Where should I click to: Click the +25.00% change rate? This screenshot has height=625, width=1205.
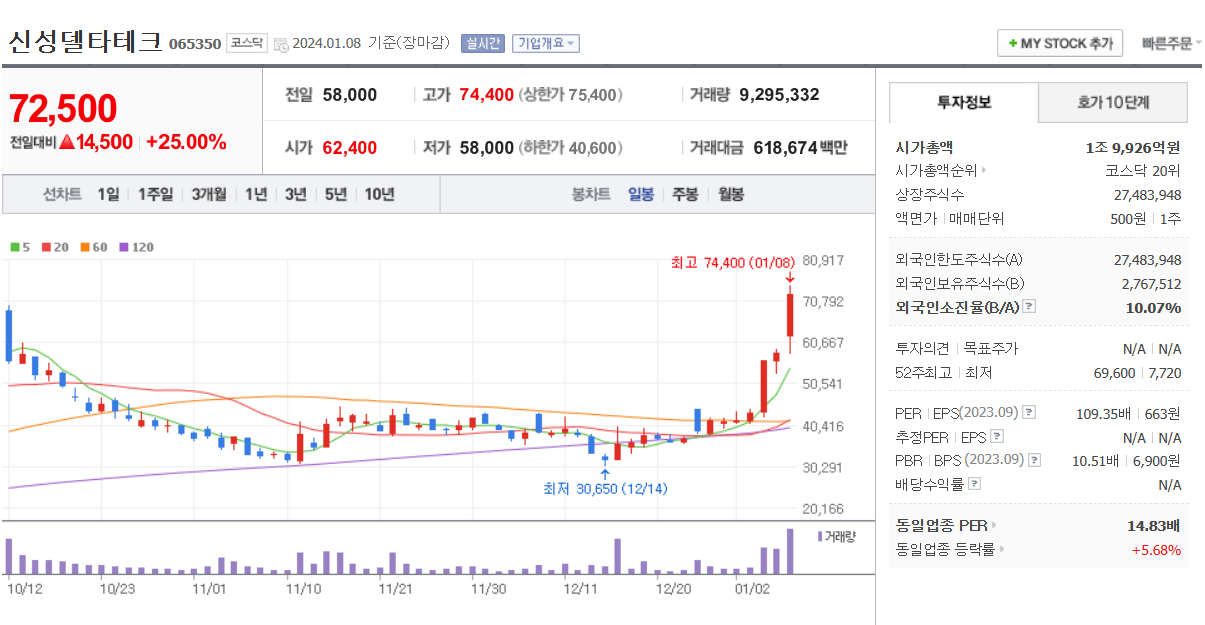(x=186, y=142)
